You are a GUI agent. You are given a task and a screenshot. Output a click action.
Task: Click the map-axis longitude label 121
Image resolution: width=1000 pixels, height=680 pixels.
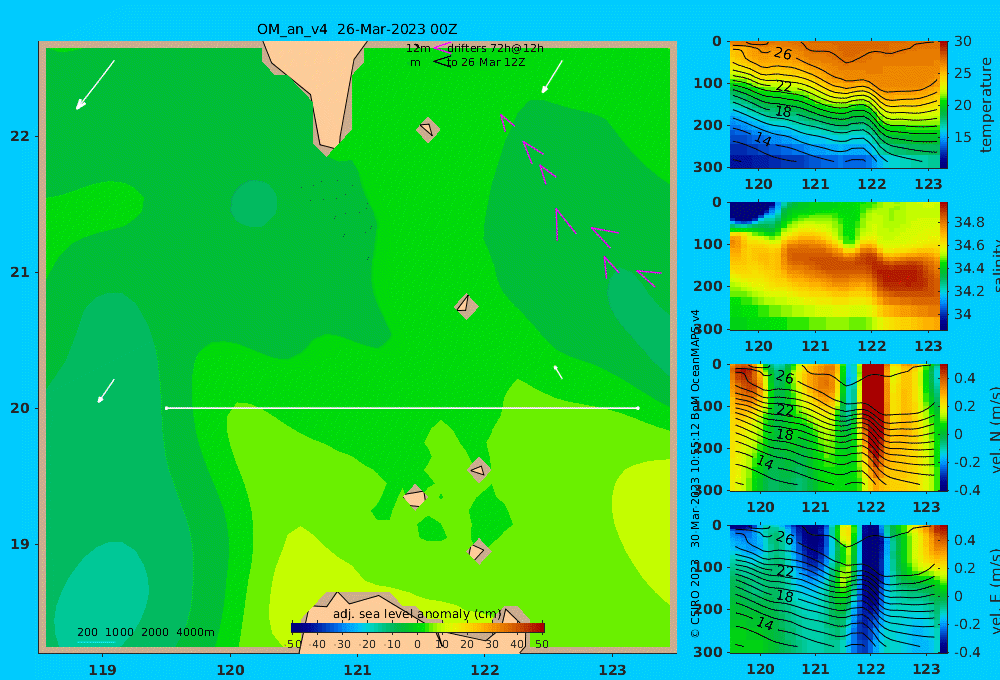tap(357, 670)
